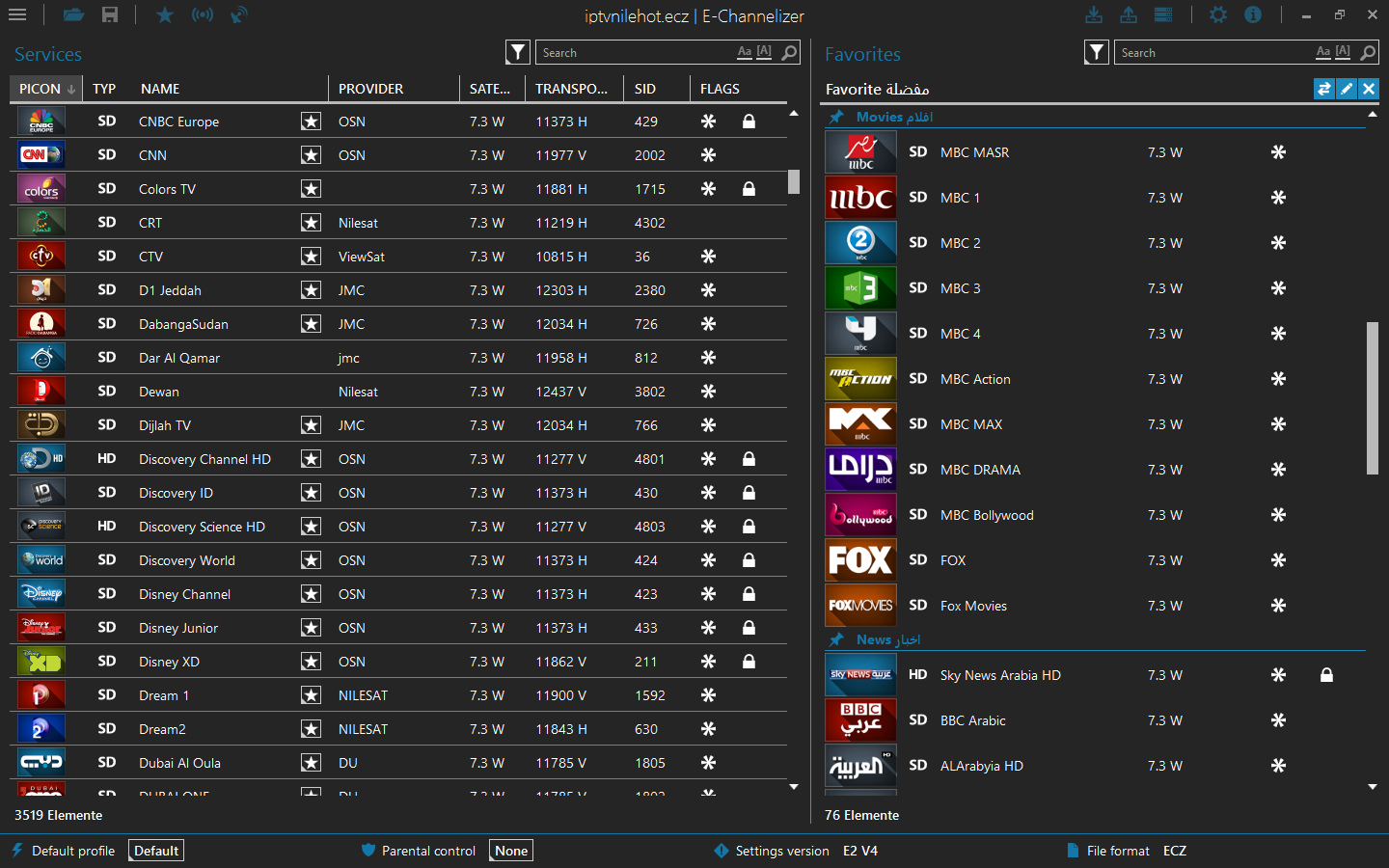Click the Services list scroll down arrow
This screenshot has width=1389, height=868.
point(794,787)
